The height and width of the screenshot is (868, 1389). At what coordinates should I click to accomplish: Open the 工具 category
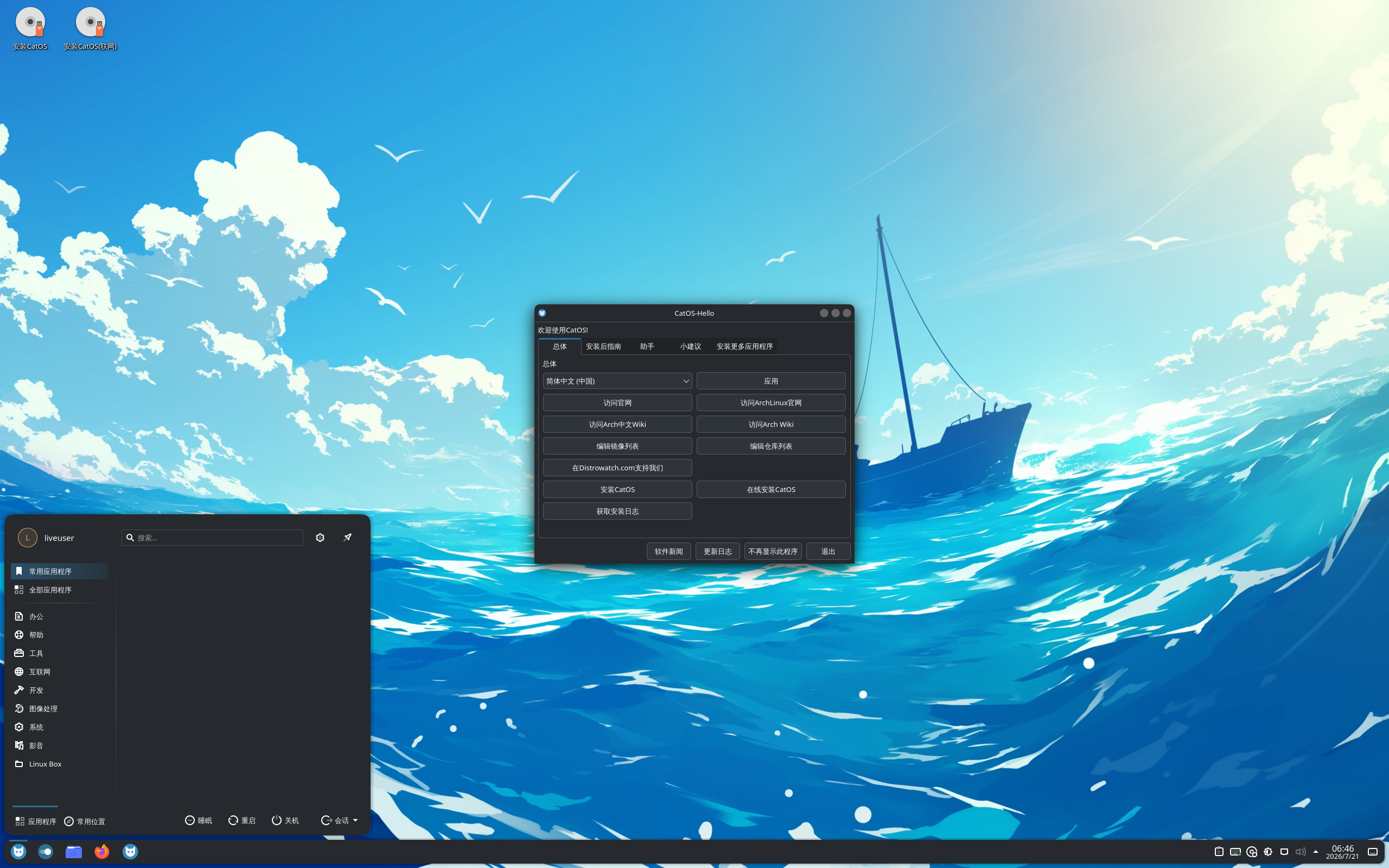pos(59,653)
